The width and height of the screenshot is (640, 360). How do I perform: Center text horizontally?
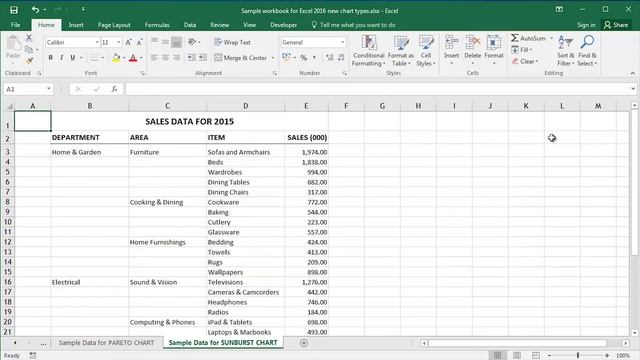pyautogui.click(x=165, y=58)
